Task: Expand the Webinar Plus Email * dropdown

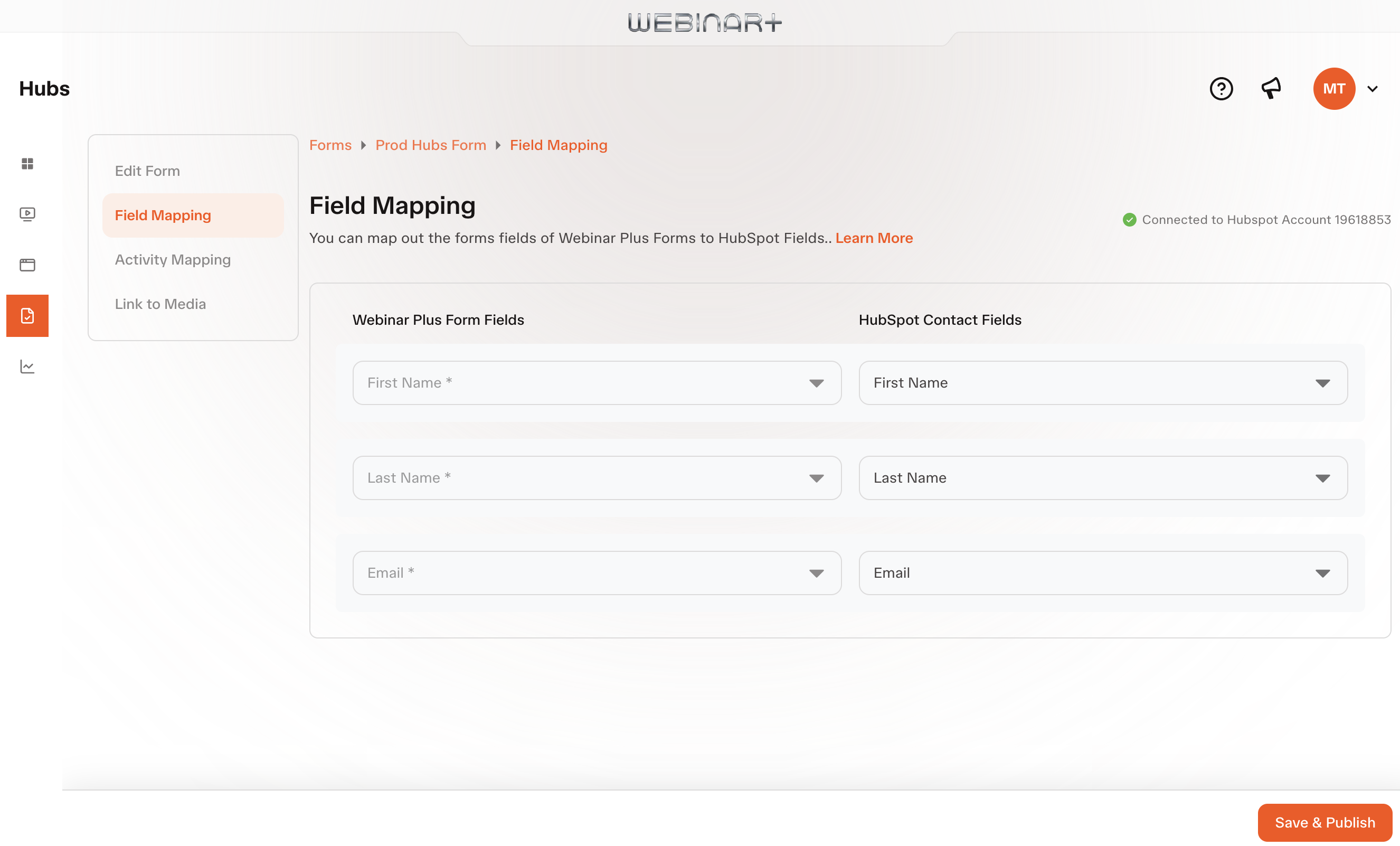Action: (597, 572)
